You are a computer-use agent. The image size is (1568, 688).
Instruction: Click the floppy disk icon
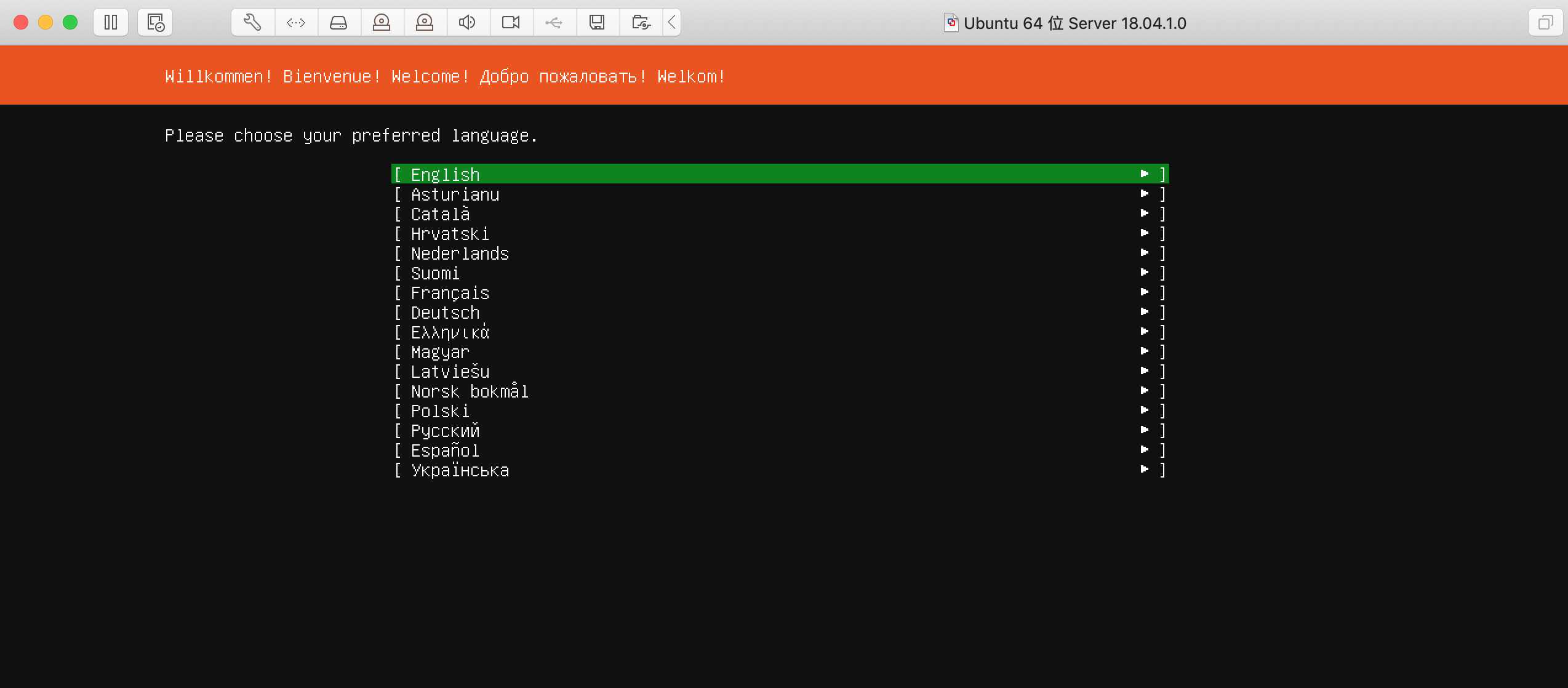(x=597, y=23)
